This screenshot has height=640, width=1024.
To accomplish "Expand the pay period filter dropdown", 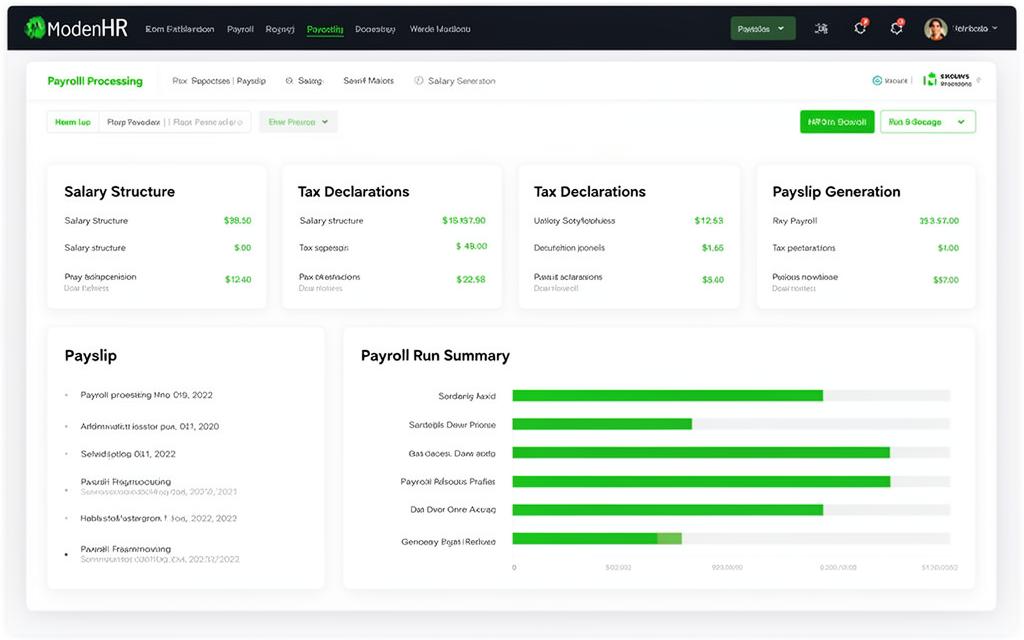I will click(x=299, y=121).
